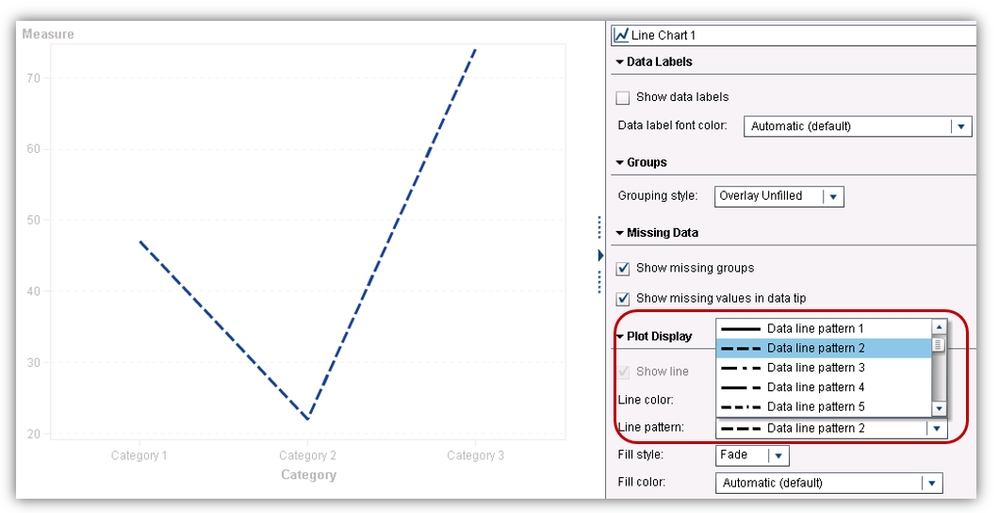Pick Data line pattern 5
This screenshot has width=999, height=513.
tap(824, 407)
